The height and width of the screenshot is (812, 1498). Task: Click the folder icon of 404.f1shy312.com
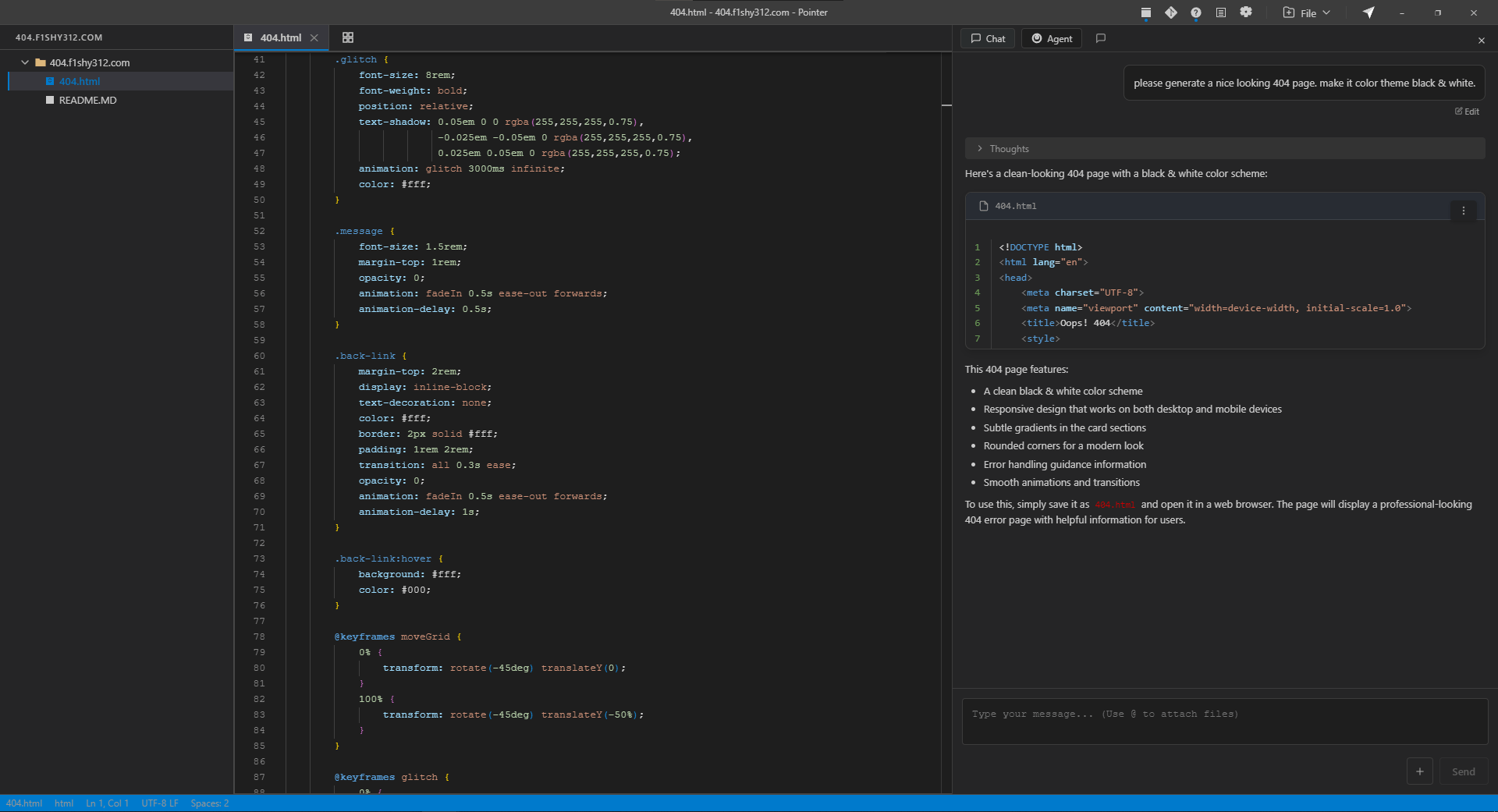pyautogui.click(x=41, y=62)
